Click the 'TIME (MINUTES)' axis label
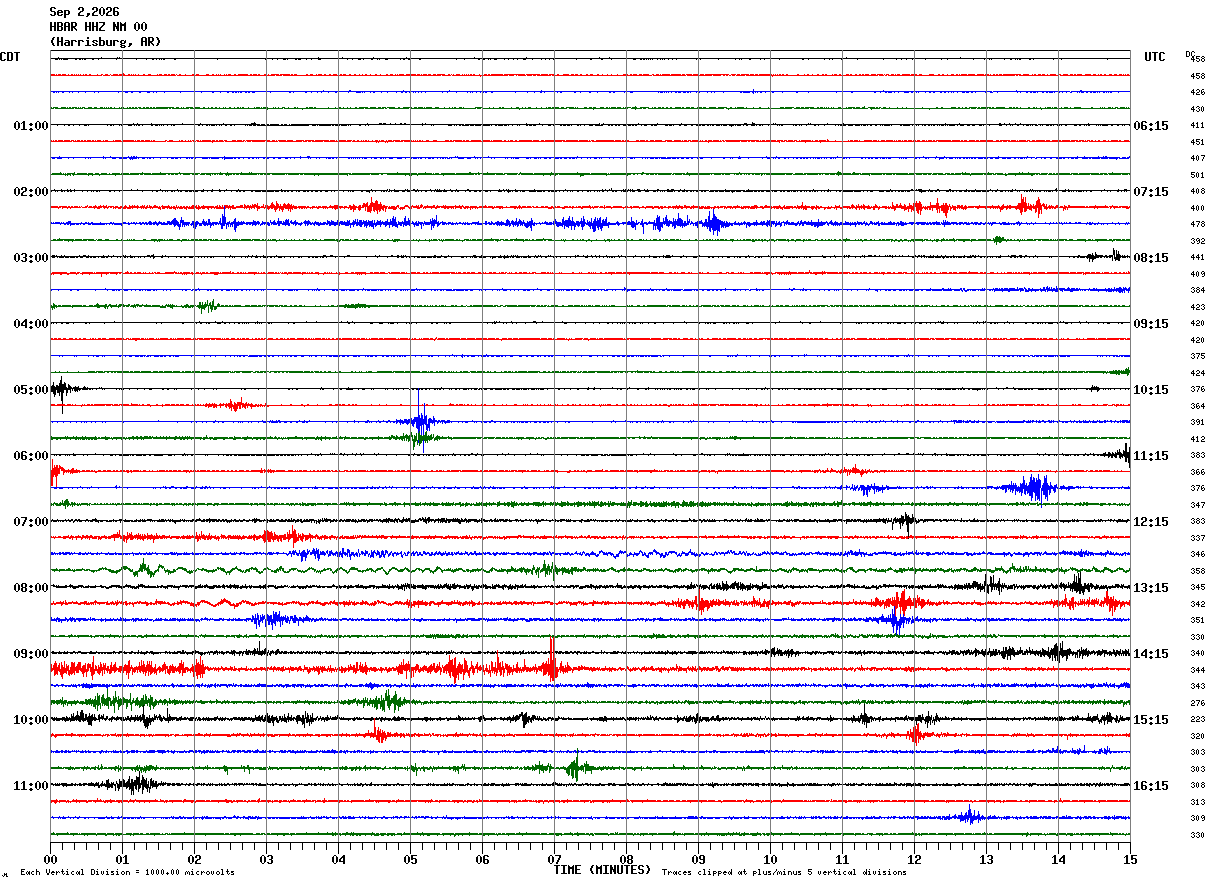 coord(602,870)
